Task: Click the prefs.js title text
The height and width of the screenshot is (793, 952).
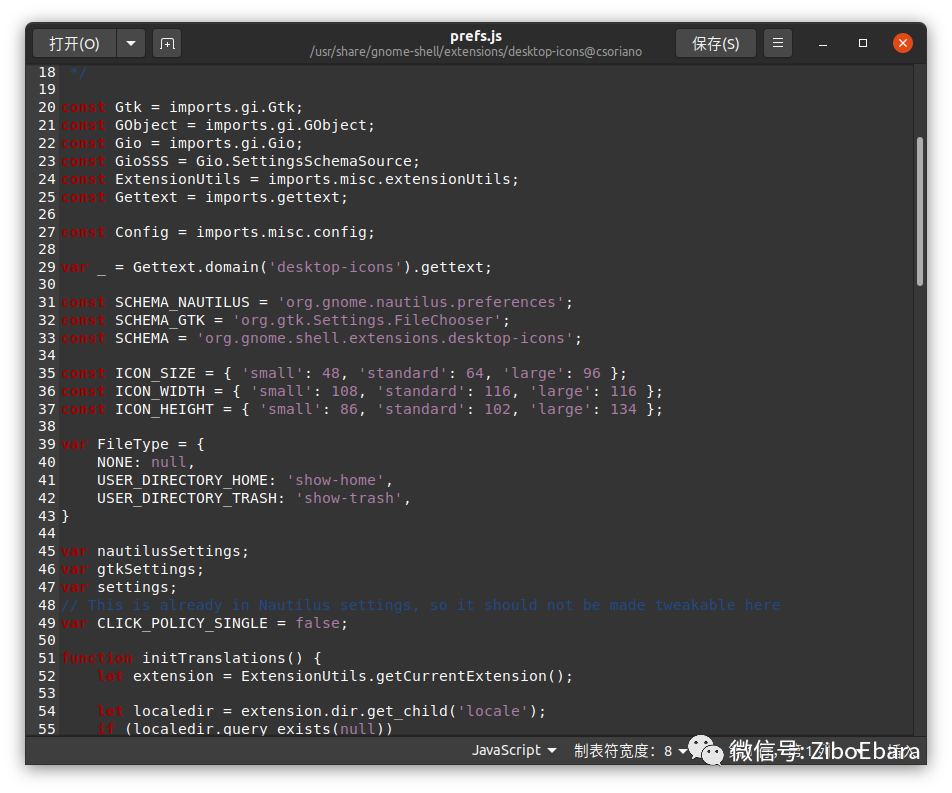Action: (476, 36)
